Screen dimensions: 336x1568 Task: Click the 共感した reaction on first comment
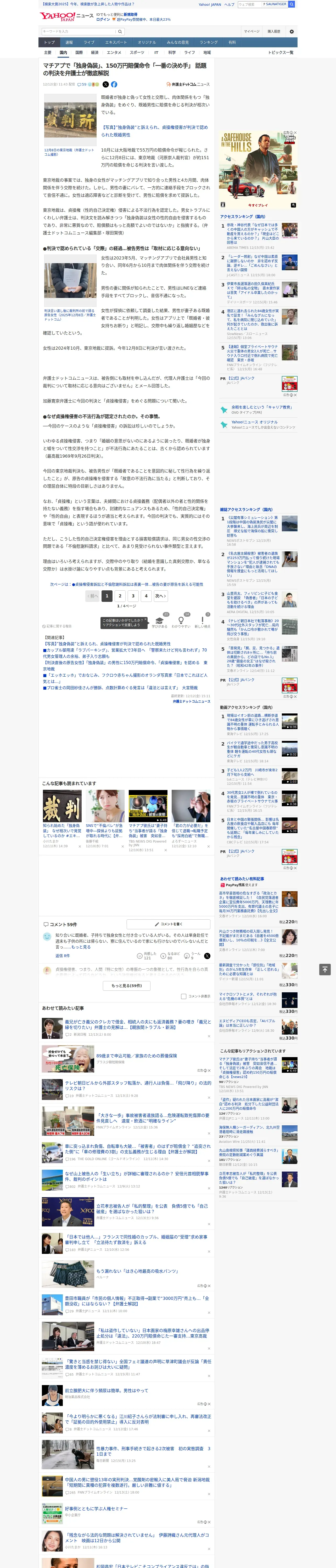click(148, 956)
